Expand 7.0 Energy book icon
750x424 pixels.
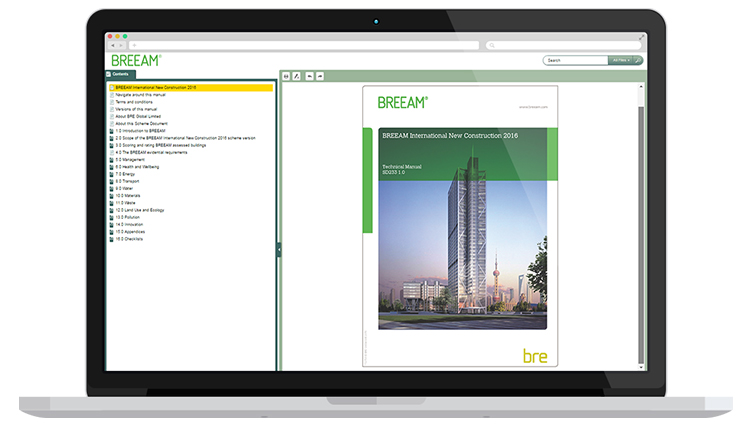coord(112,174)
